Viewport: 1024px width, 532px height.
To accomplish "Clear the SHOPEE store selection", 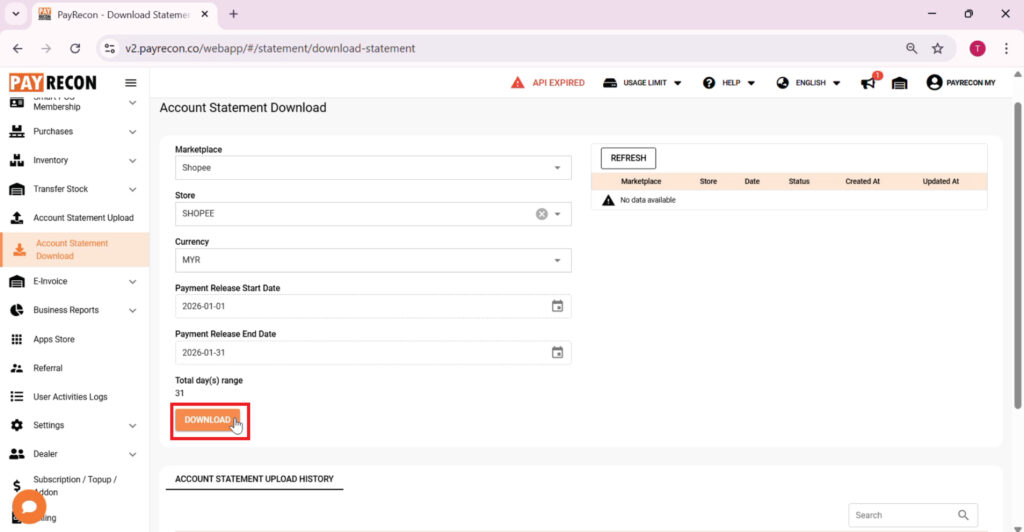I will click(541, 214).
